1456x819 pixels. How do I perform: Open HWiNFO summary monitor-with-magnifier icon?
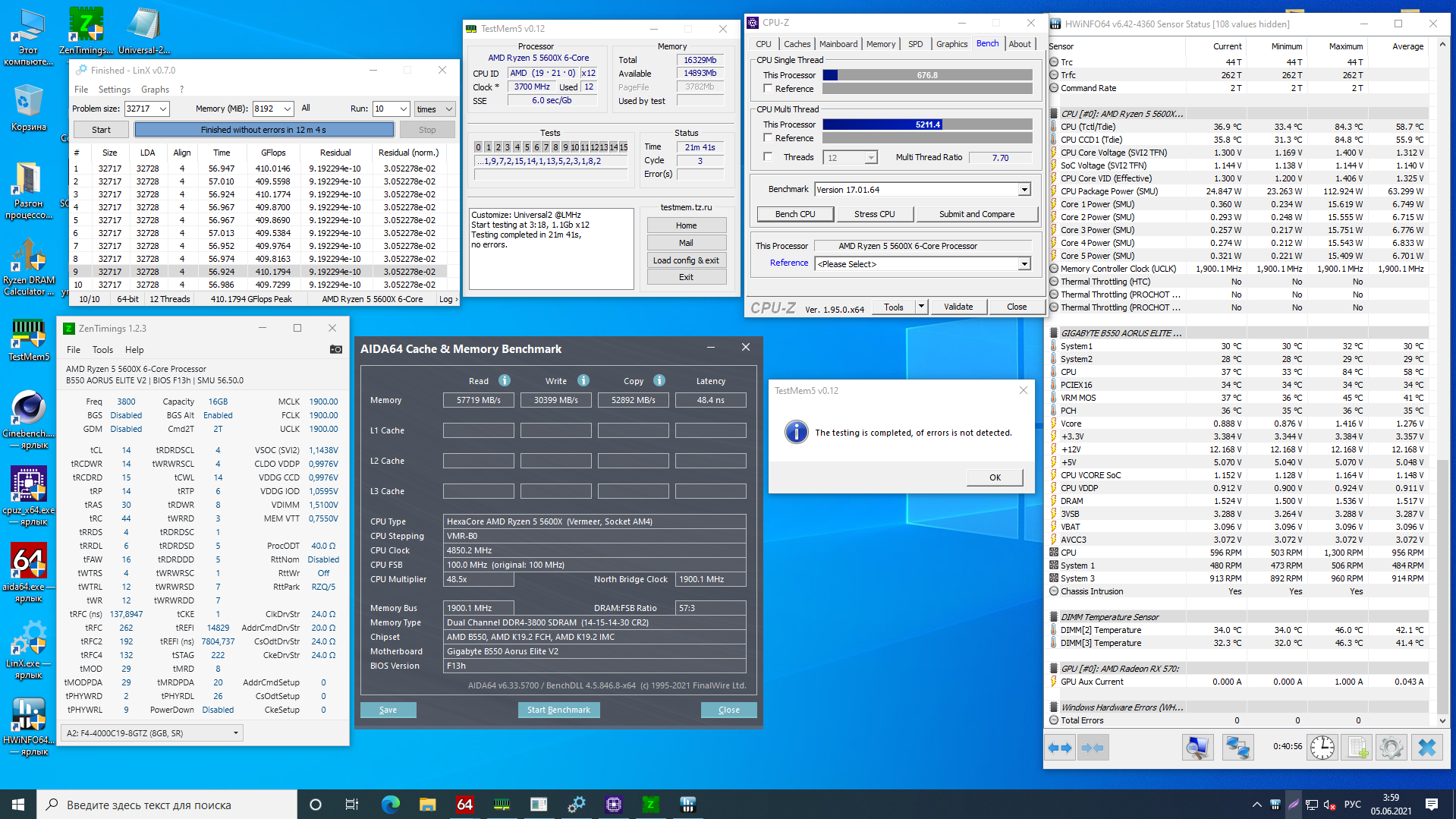1197,748
